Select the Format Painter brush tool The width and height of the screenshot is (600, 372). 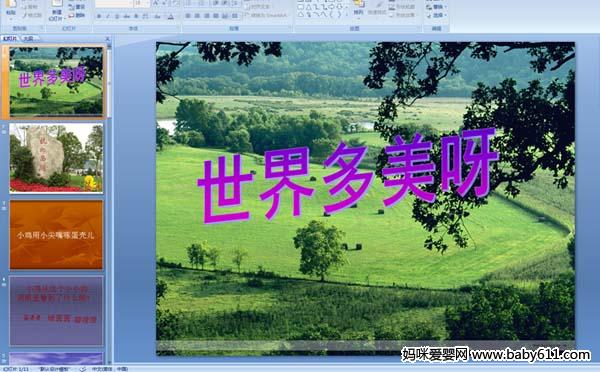(32, 15)
